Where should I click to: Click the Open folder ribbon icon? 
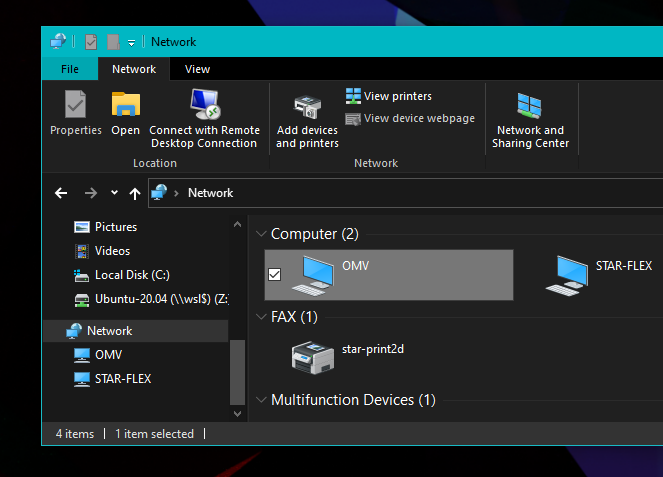pyautogui.click(x=126, y=104)
